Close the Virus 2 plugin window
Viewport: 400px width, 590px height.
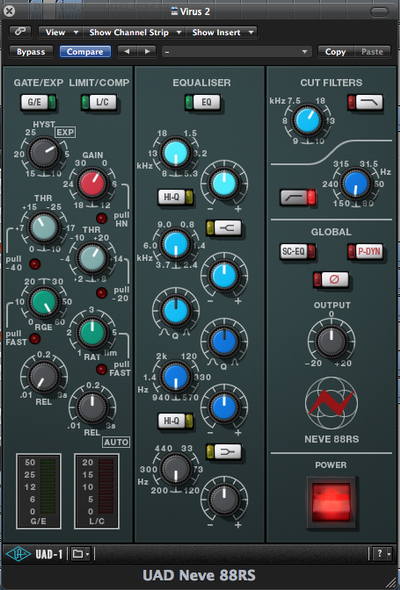click(9, 11)
